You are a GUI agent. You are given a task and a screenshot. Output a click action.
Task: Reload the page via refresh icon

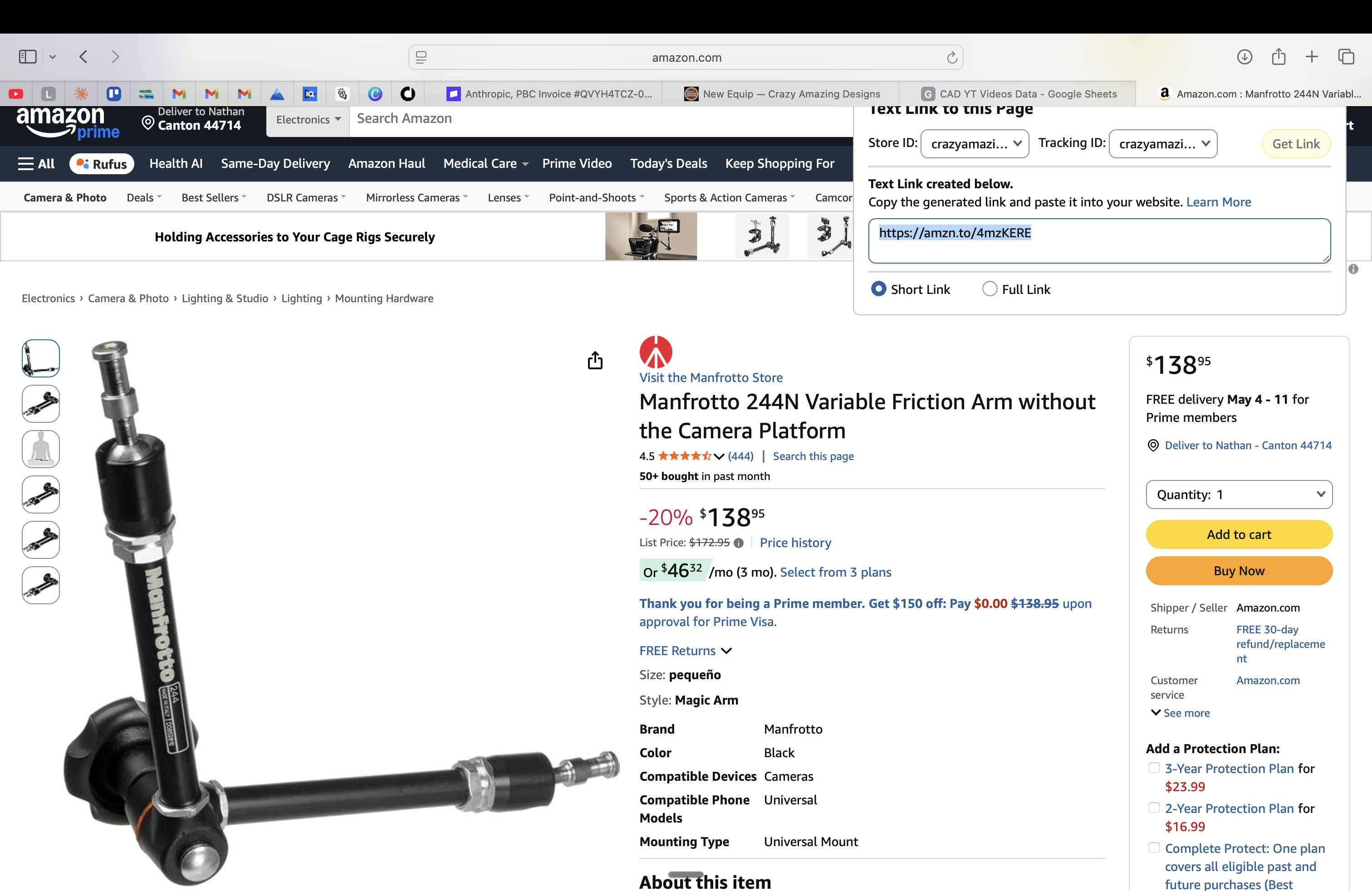(952, 57)
